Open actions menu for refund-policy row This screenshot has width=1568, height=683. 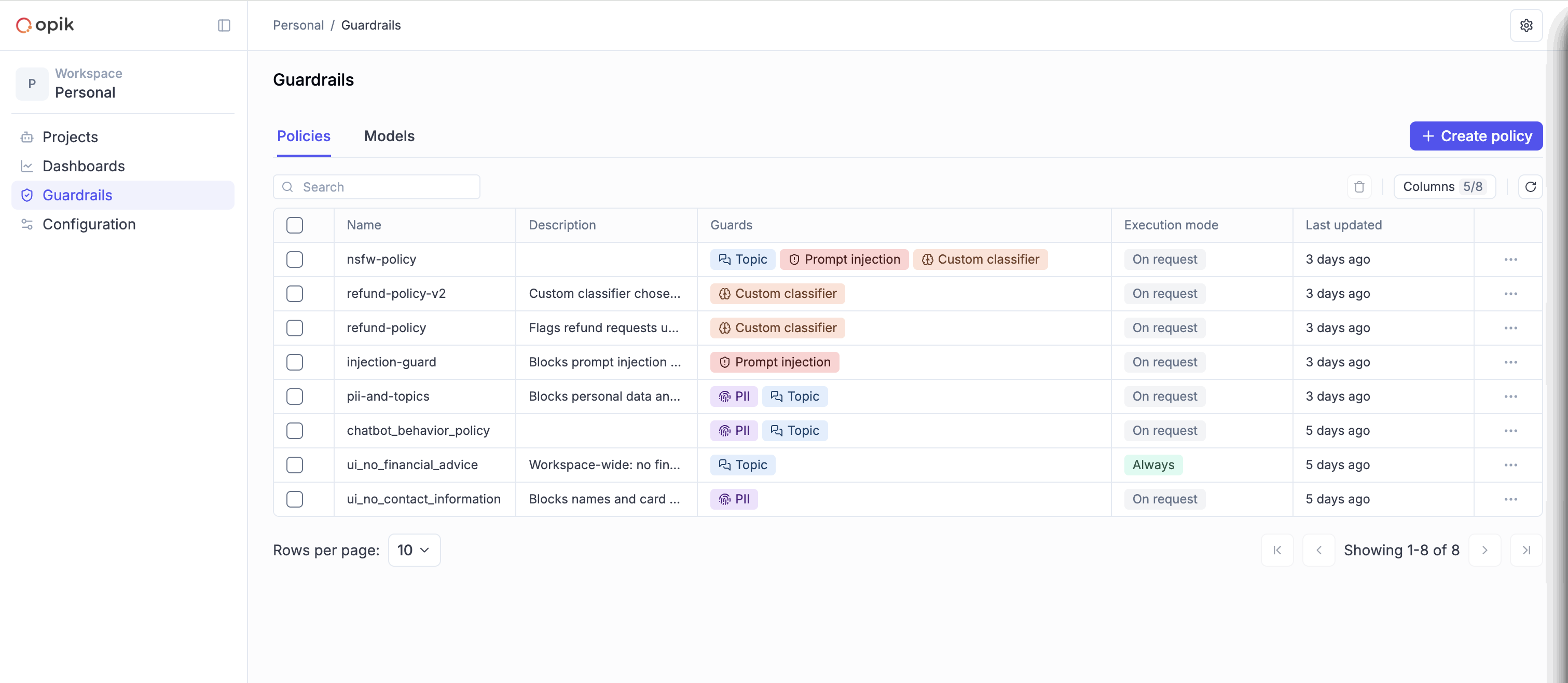[1510, 327]
